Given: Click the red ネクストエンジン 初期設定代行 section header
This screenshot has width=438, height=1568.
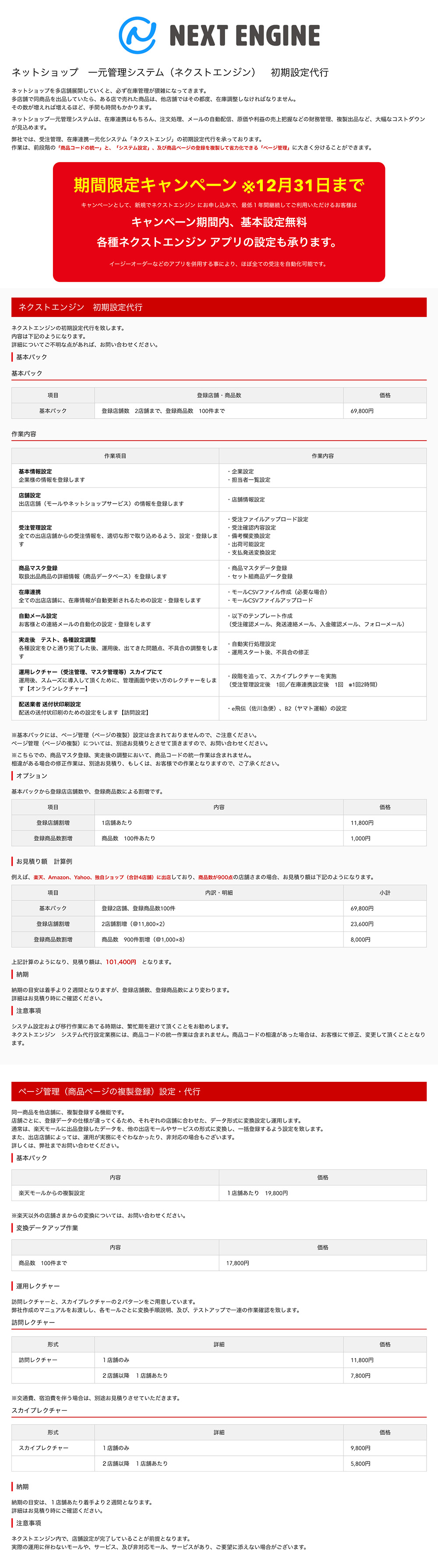Looking at the screenshot, I should pyautogui.click(x=219, y=307).
